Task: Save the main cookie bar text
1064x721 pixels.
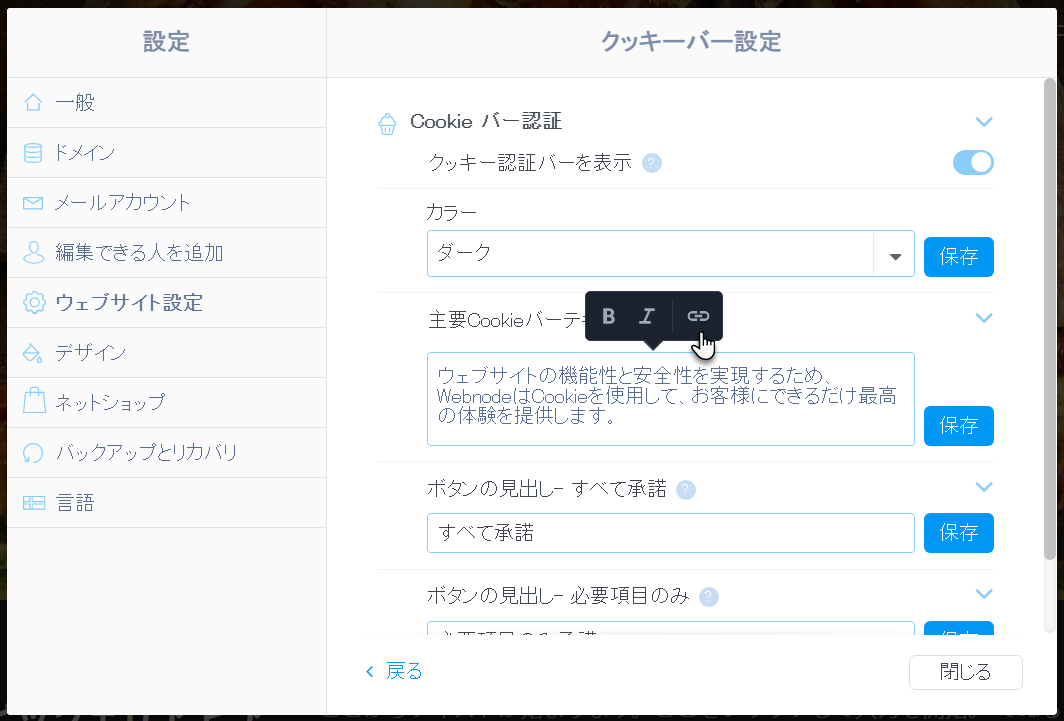Action: click(958, 426)
